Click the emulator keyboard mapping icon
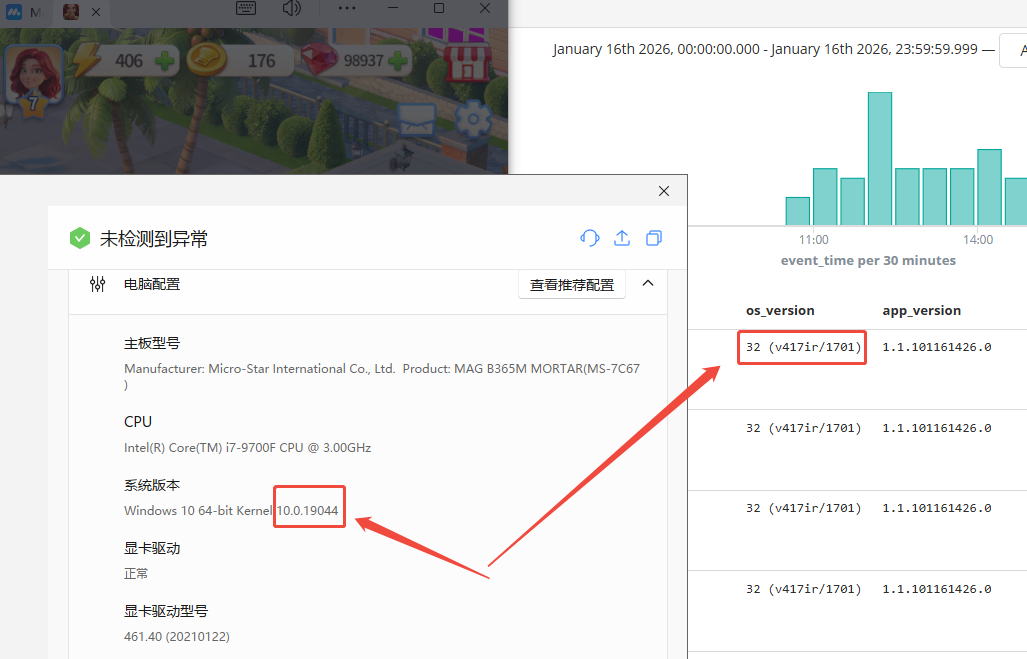The width and height of the screenshot is (1027, 659). 247,9
